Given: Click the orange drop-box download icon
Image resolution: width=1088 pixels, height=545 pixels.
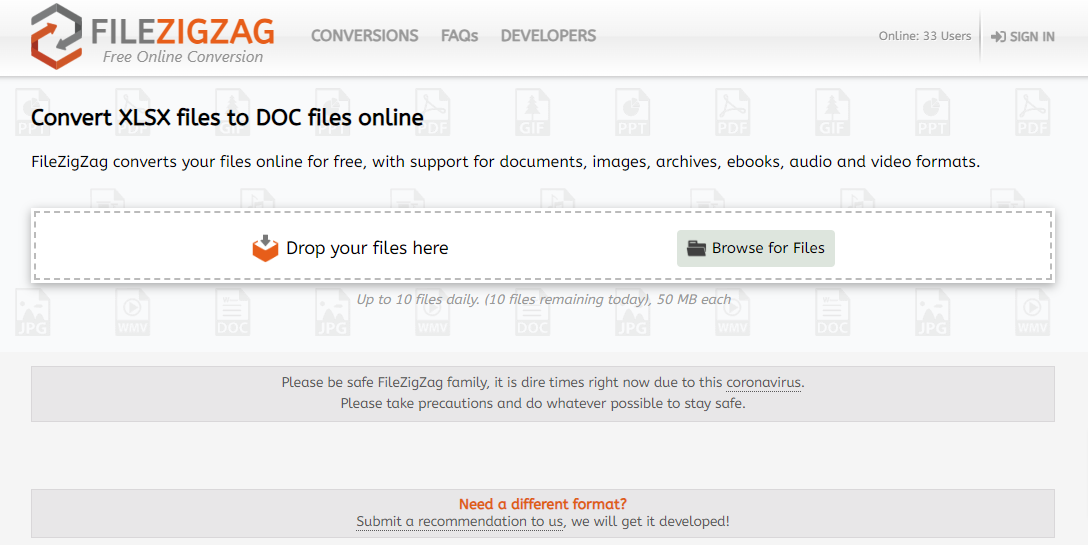Looking at the screenshot, I should [265, 248].
